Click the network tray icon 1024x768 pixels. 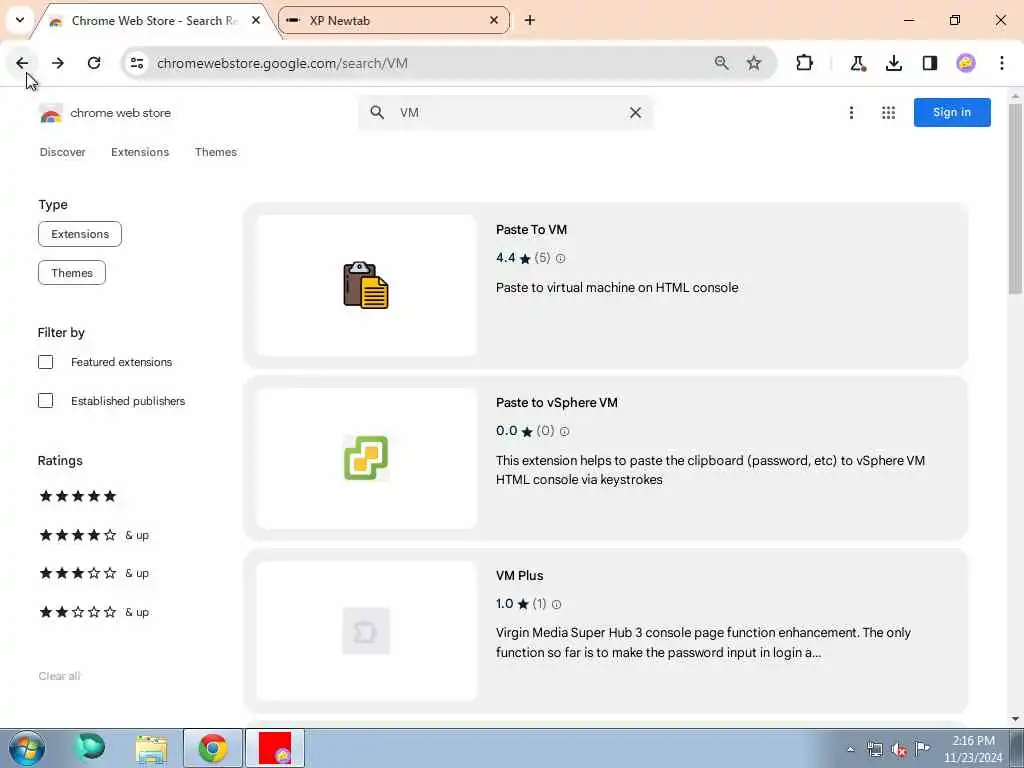(874, 749)
